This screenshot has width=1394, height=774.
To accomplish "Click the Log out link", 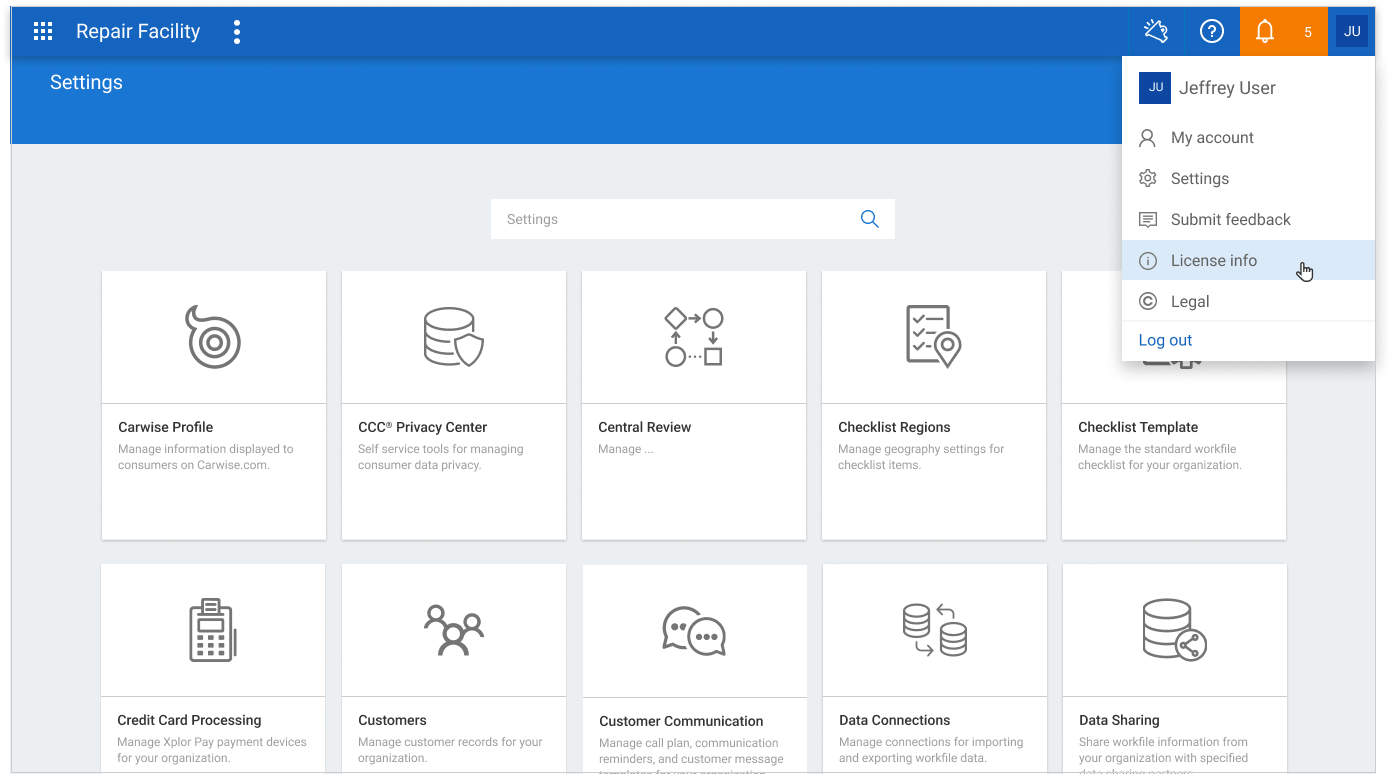I will [1165, 340].
